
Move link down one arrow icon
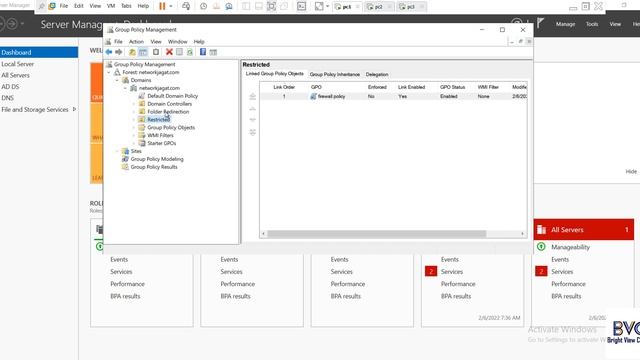253,120
